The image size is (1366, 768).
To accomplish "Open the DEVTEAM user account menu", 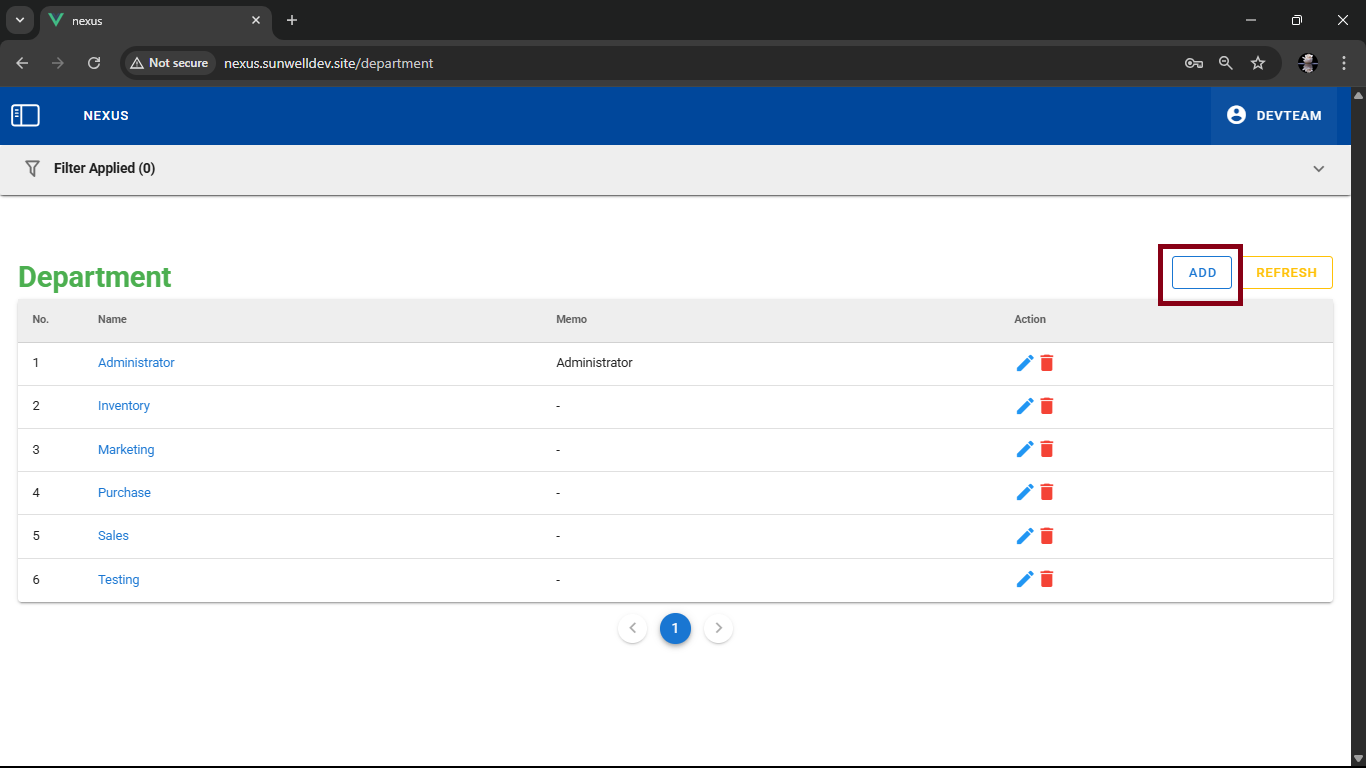I will point(1273,116).
